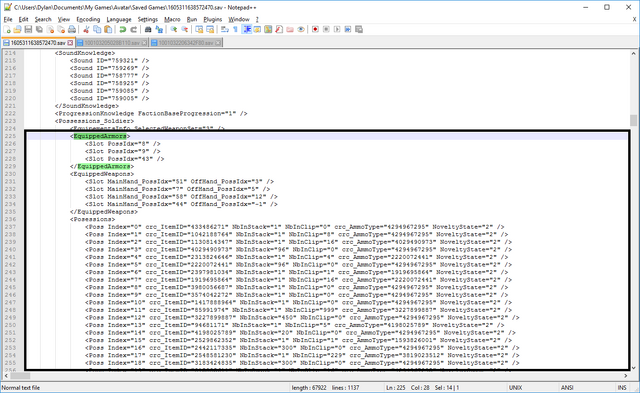Run macro multiple times toolbar icon
Screen dimensions: 640x393
[348, 29]
